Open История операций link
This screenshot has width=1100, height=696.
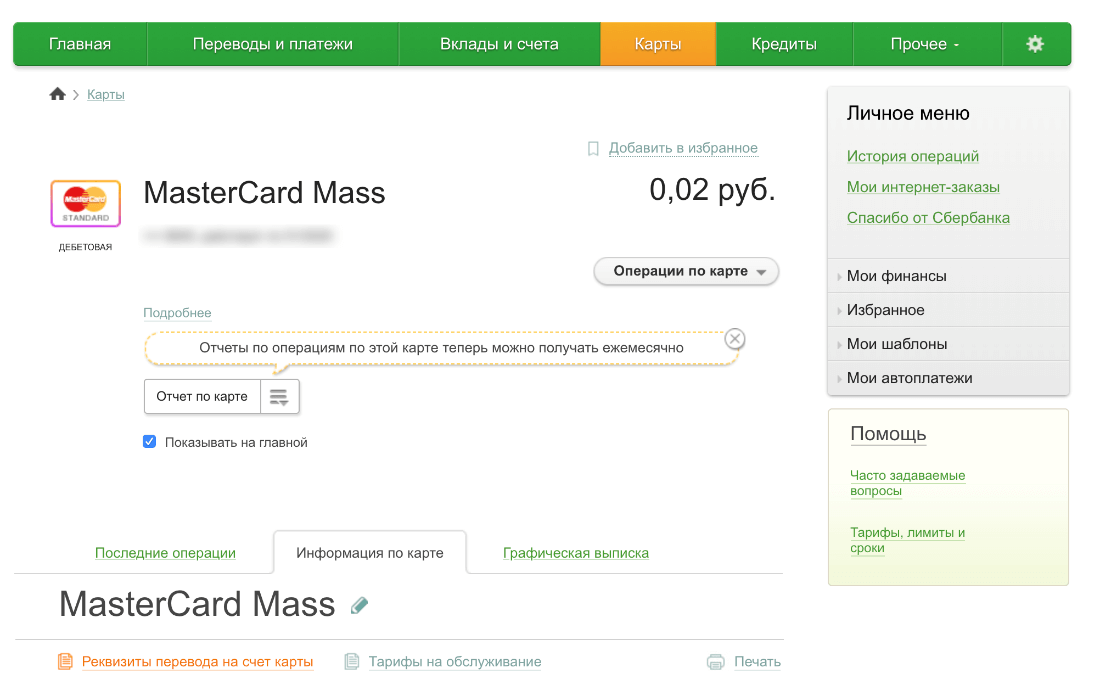click(913, 156)
